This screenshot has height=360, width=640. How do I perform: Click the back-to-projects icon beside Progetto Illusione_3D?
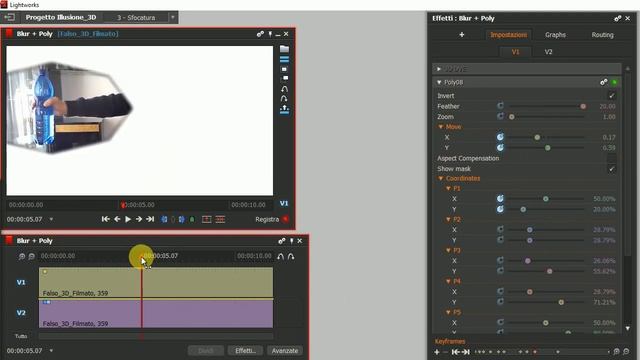(x=9, y=17)
